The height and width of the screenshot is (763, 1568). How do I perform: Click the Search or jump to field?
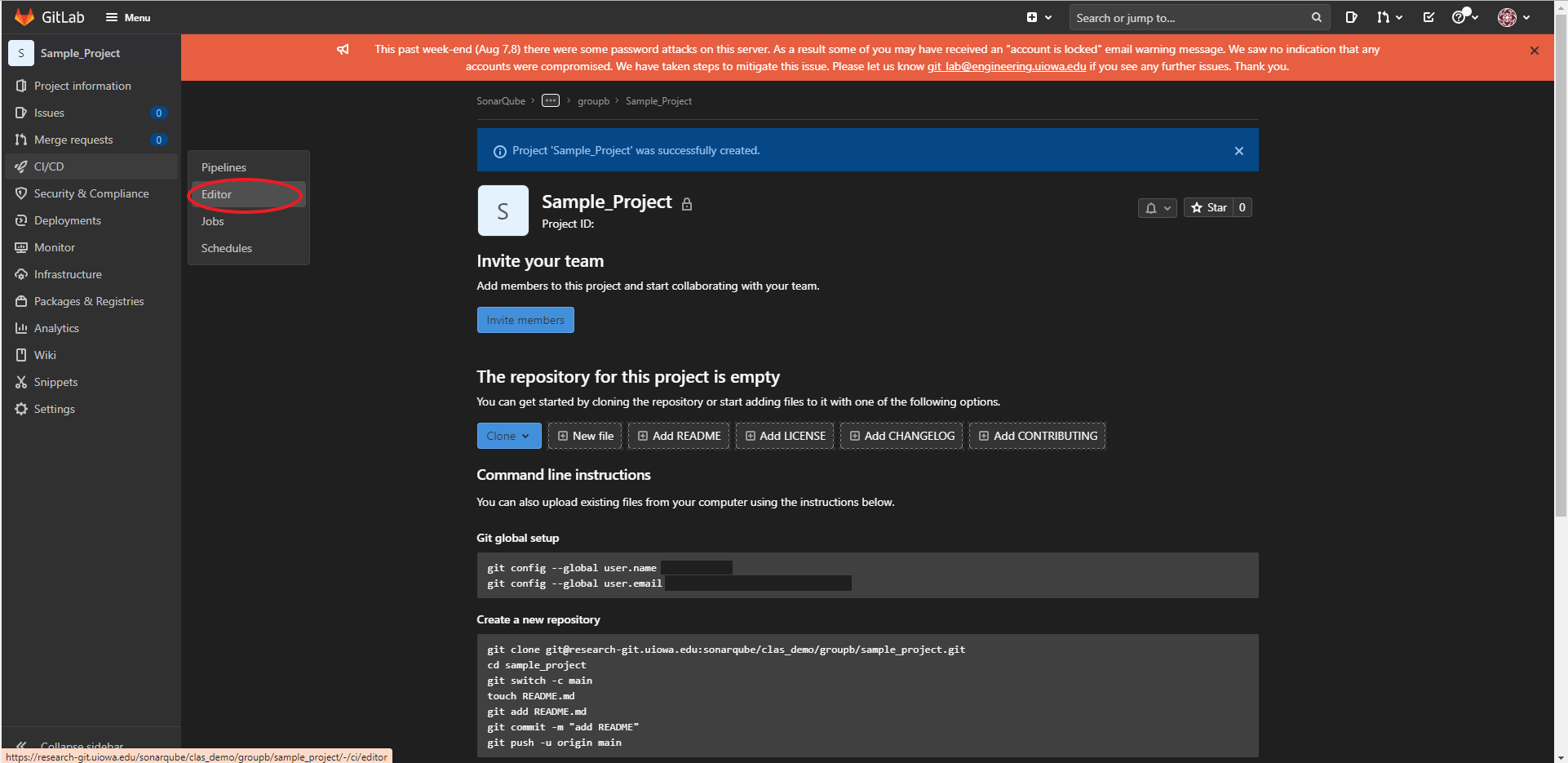click(x=1191, y=18)
